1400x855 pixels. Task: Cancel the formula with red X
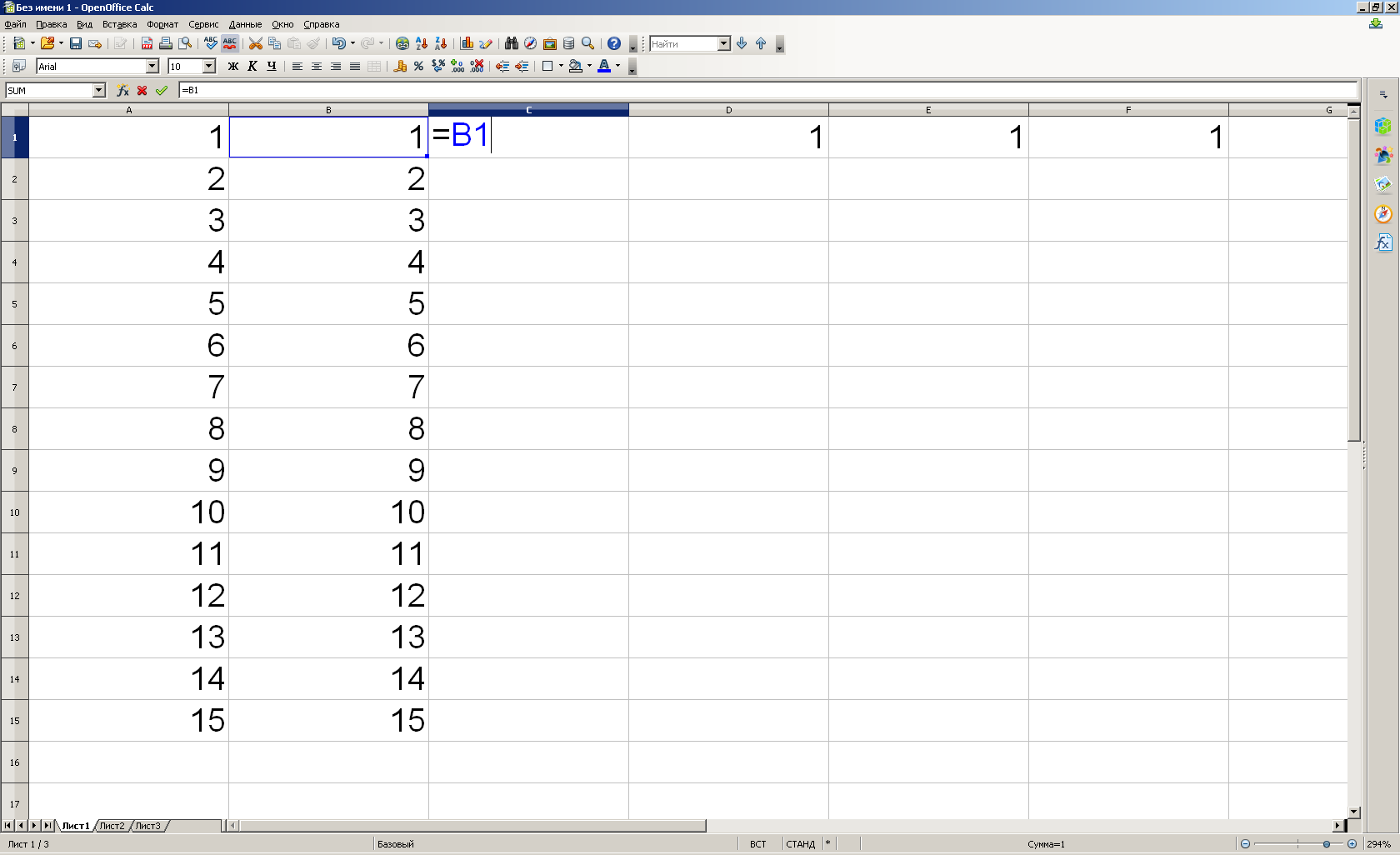(142, 91)
